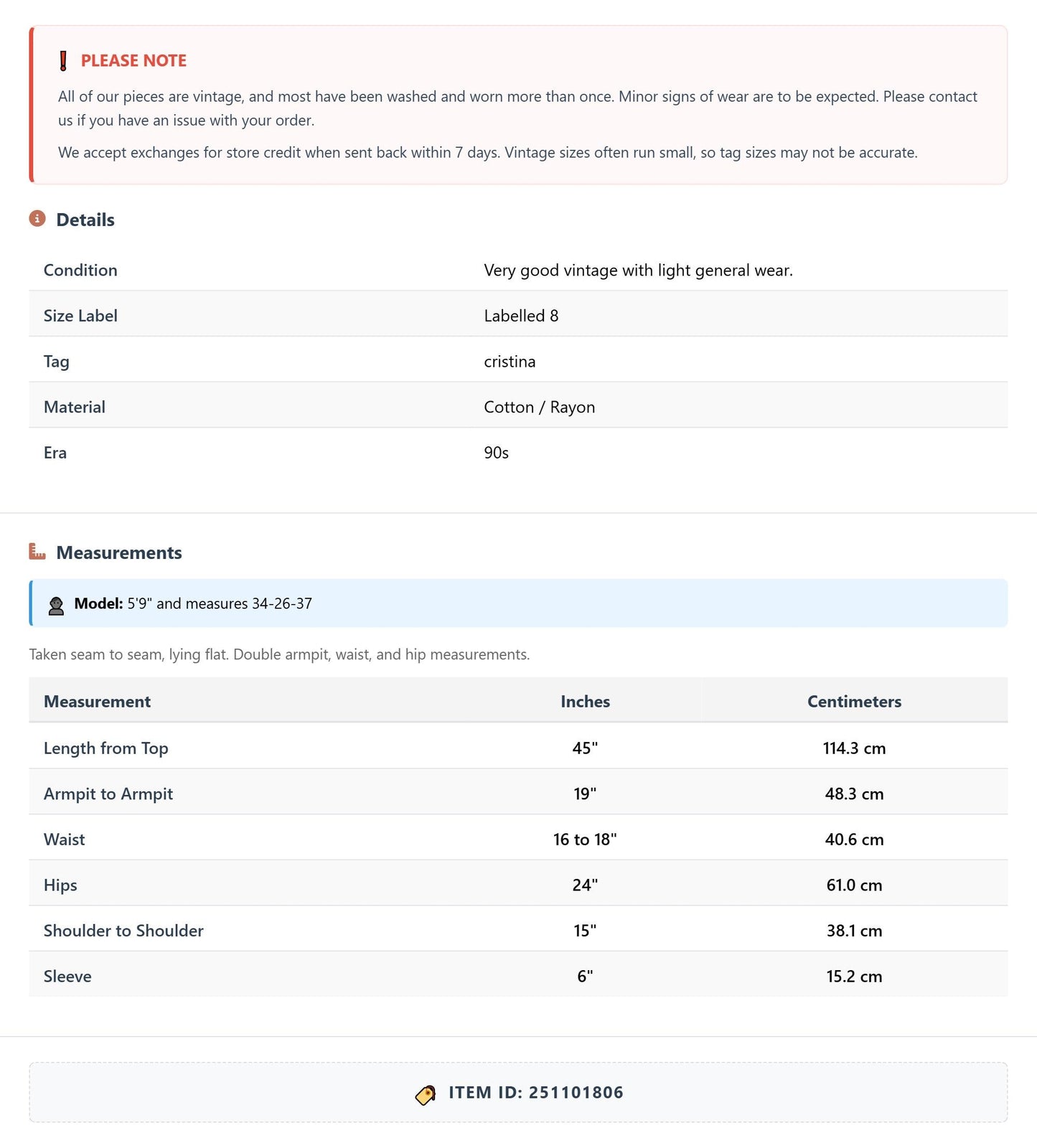Screen dimensions: 1037x1148
Task: Click the Measurements ruler icon
Action: [37, 551]
